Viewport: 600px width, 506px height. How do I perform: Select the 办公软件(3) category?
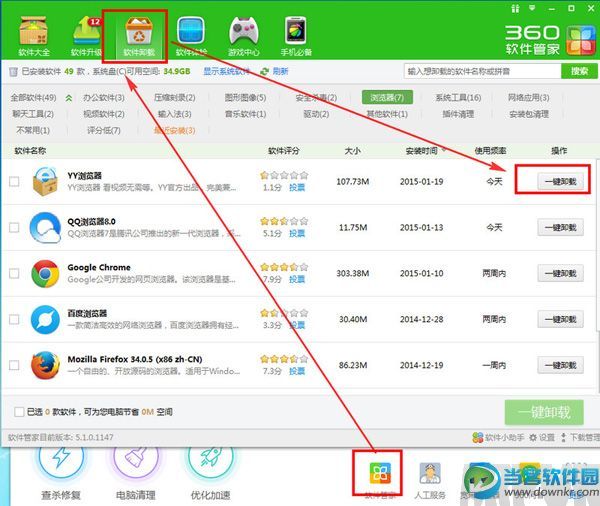(104, 98)
